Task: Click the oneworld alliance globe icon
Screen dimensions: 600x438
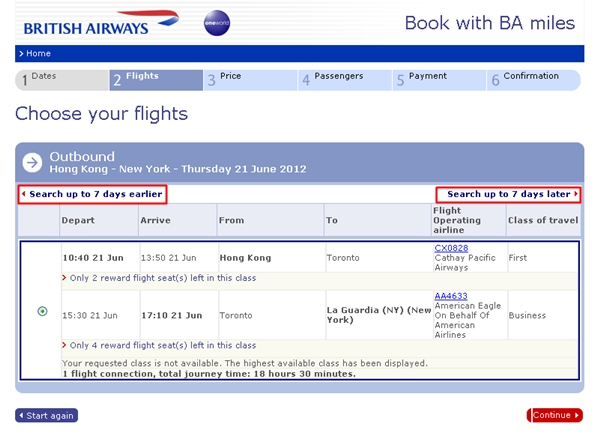Action: (x=217, y=23)
